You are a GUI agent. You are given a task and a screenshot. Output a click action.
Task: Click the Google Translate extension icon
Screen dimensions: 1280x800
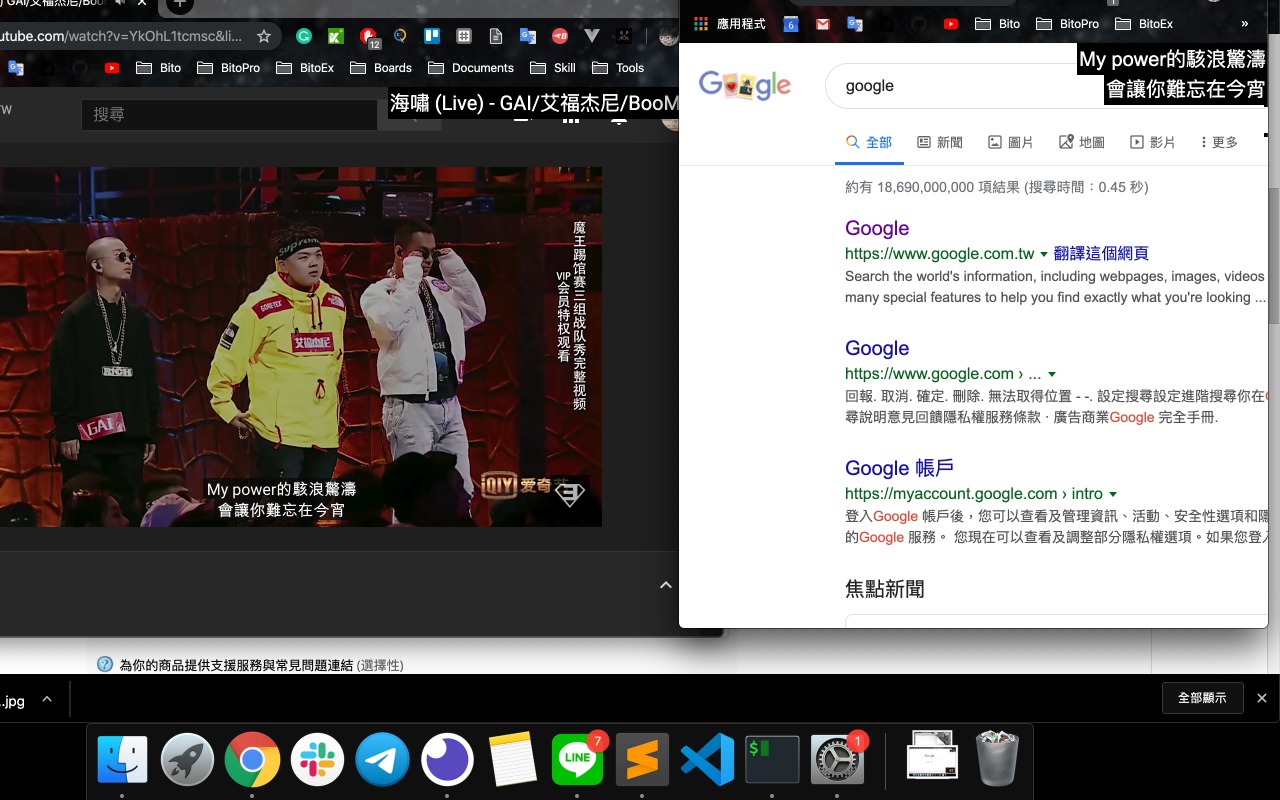pyautogui.click(x=853, y=24)
